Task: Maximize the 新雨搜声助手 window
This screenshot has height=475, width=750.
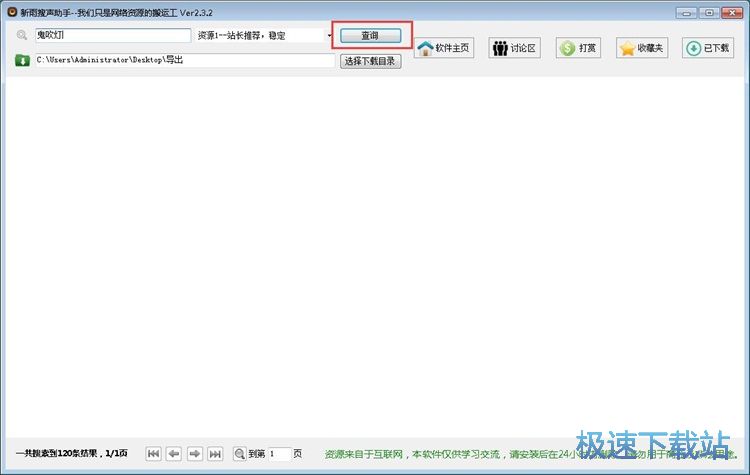Action: tap(709, 12)
